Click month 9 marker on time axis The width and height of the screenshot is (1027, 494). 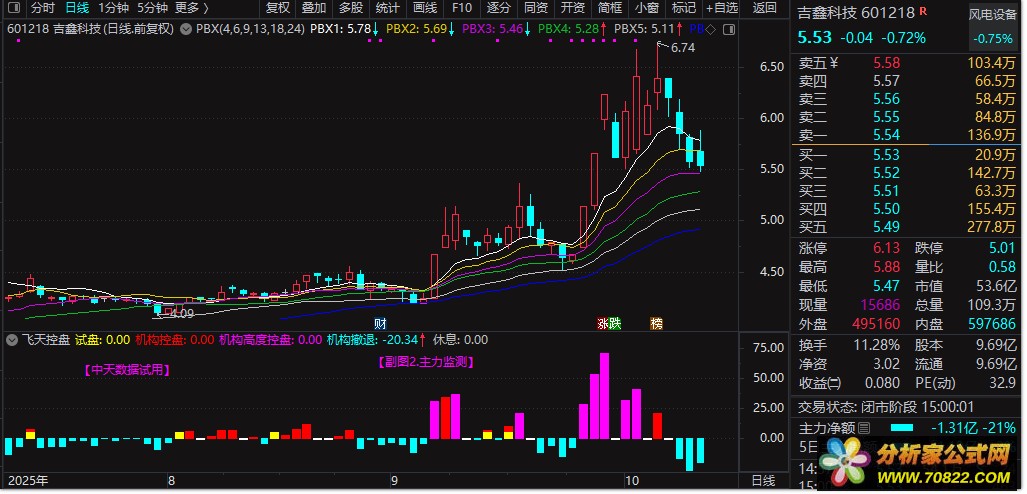[x=394, y=480]
